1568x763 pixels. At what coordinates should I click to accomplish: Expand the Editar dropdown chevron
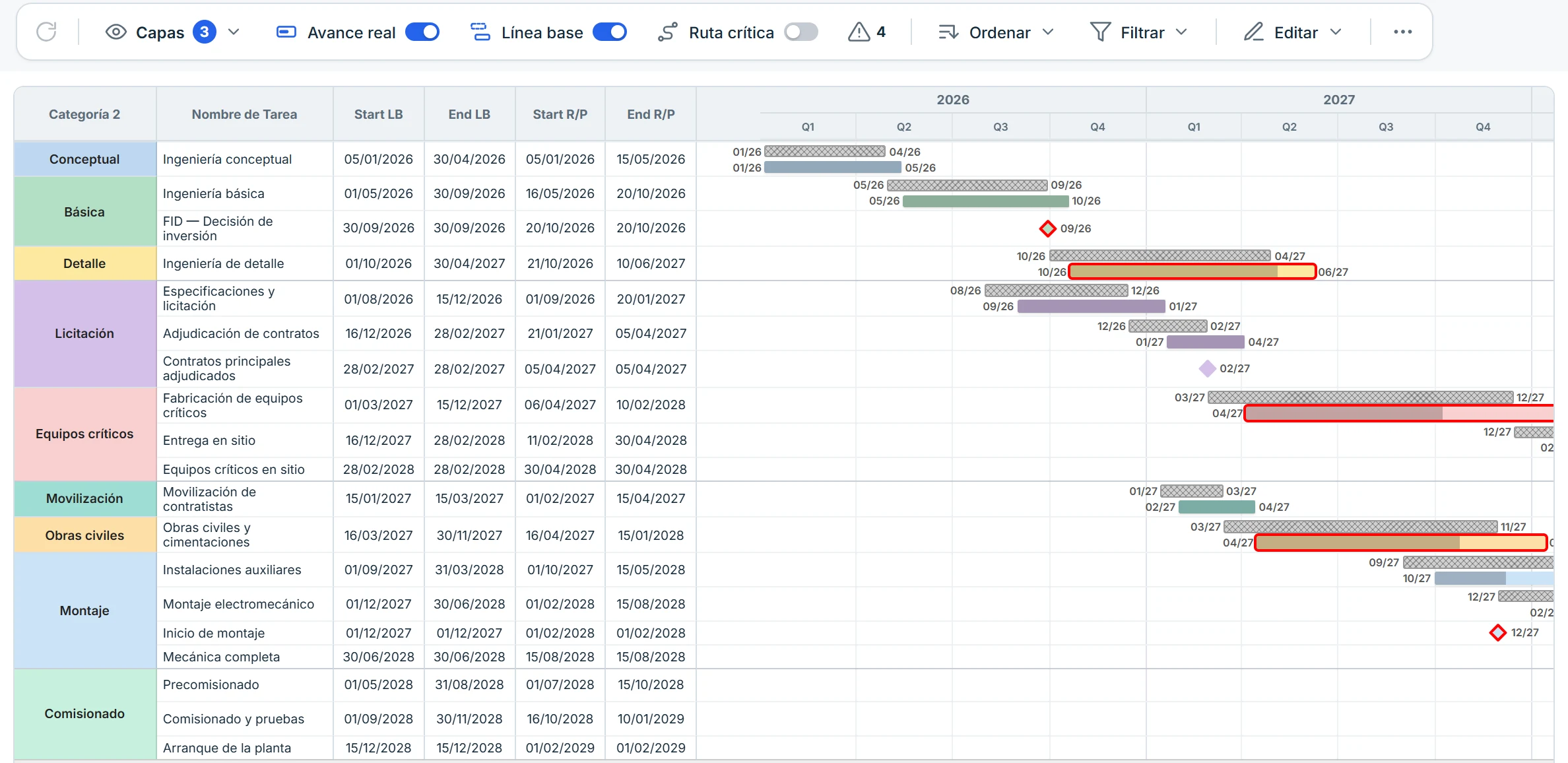point(1336,32)
